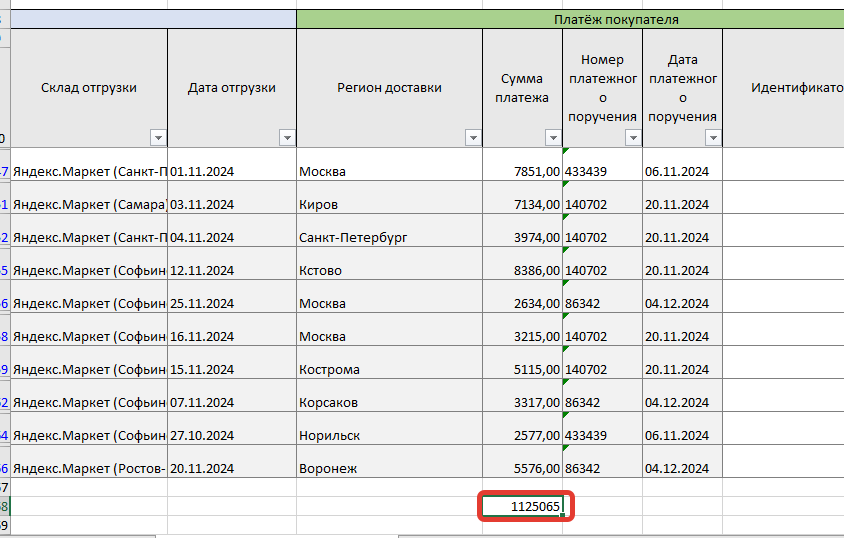The height and width of the screenshot is (538, 844).
Task: Select the shipment date 12.11.2024 cell
Action: (232, 264)
